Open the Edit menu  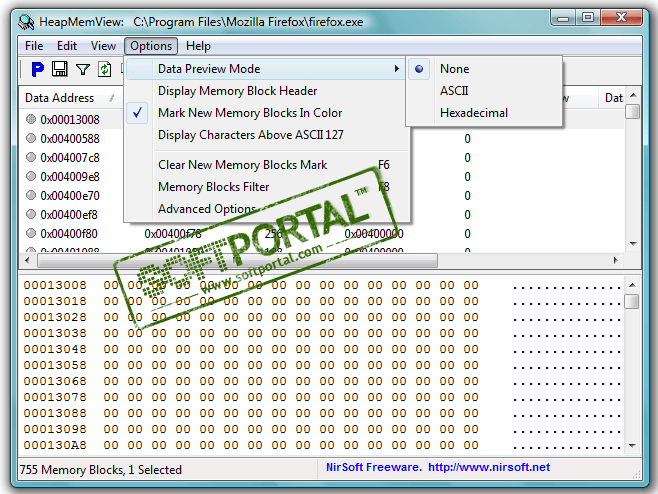pyautogui.click(x=67, y=46)
